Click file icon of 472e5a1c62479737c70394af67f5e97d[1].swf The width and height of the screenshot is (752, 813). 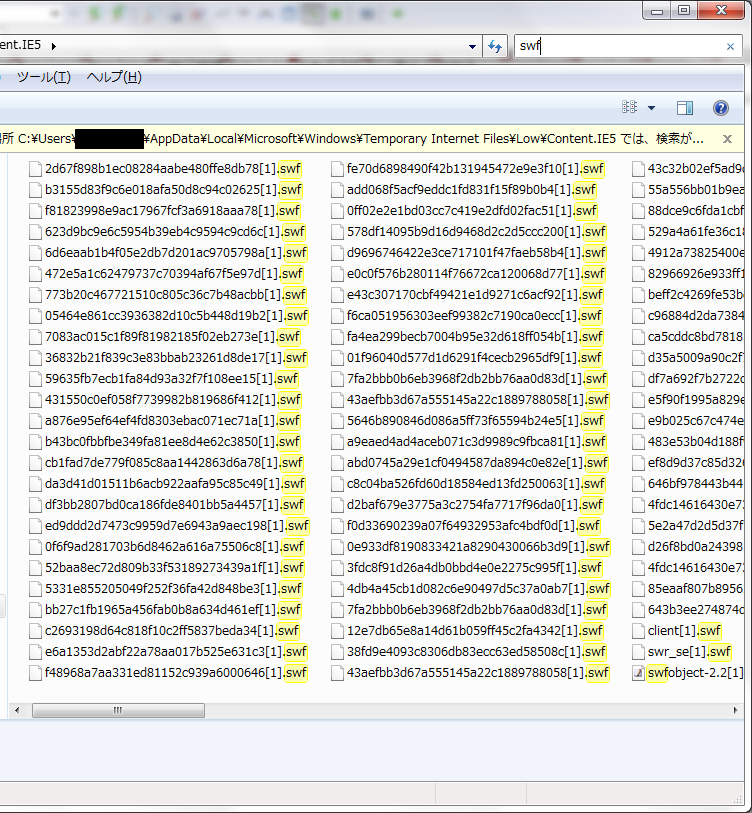click(x=35, y=274)
